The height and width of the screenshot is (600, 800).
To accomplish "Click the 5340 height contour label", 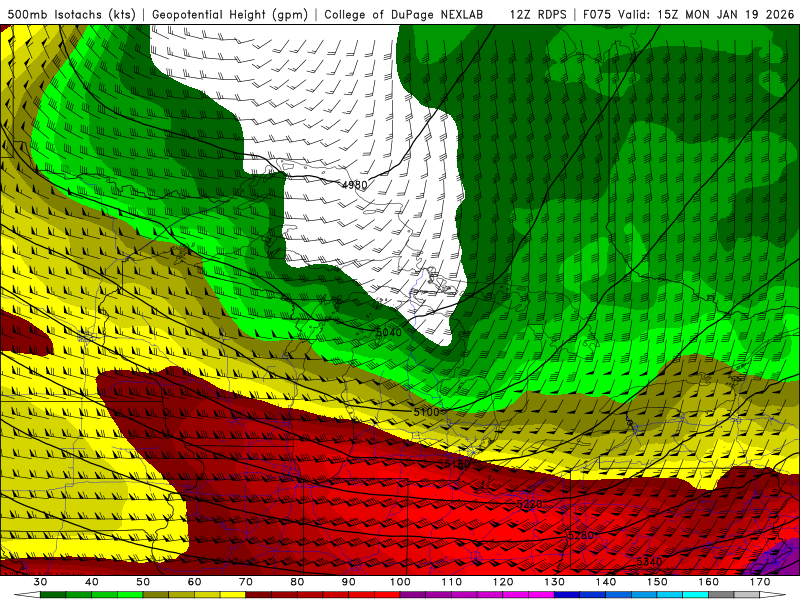I will click(649, 561).
